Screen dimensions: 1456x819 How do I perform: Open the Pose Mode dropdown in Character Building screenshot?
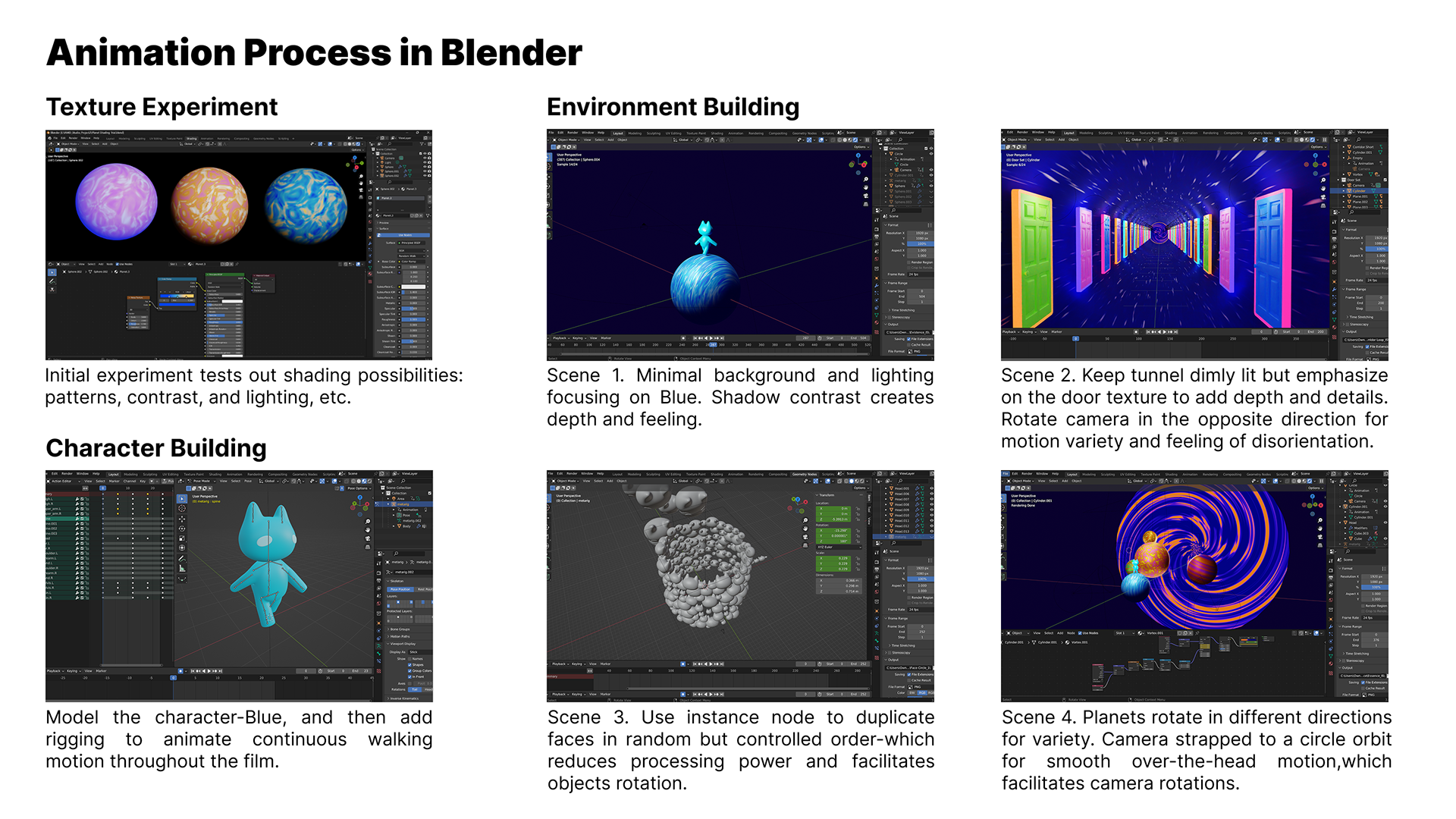point(201,481)
